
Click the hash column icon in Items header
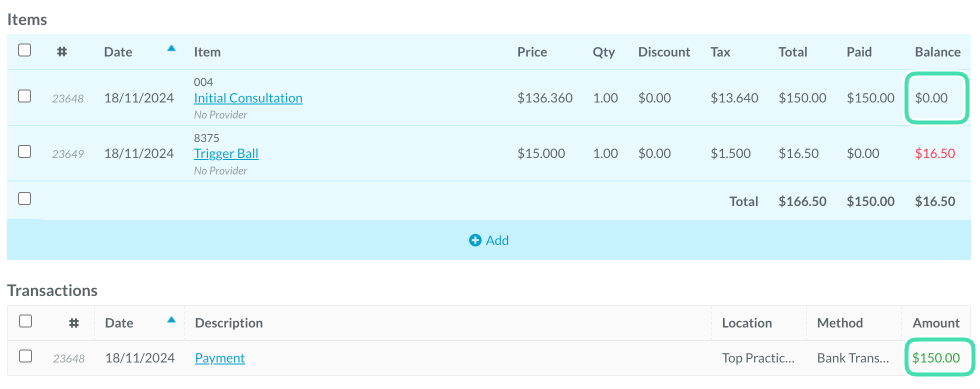(x=62, y=52)
